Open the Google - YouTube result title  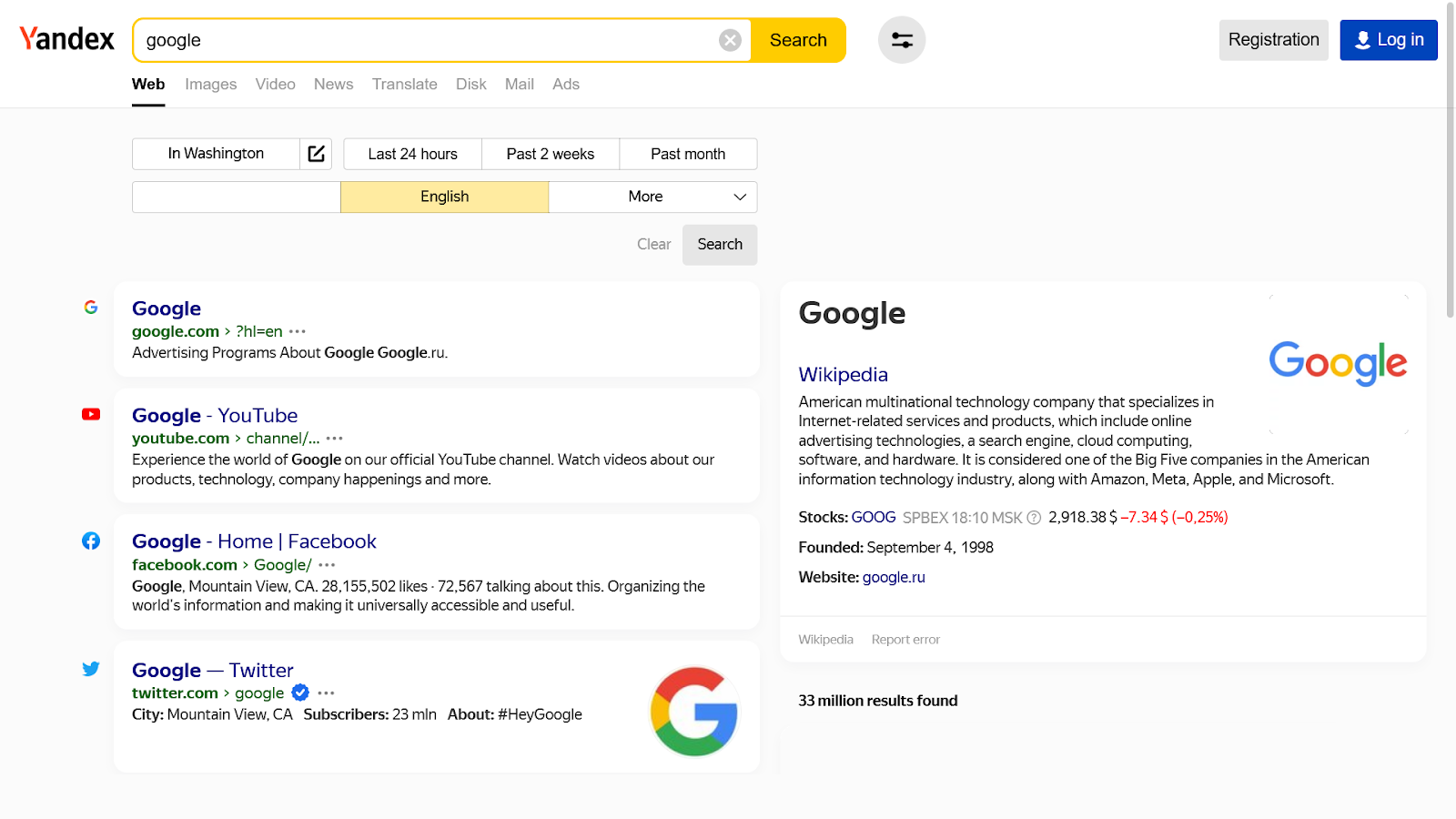click(215, 415)
